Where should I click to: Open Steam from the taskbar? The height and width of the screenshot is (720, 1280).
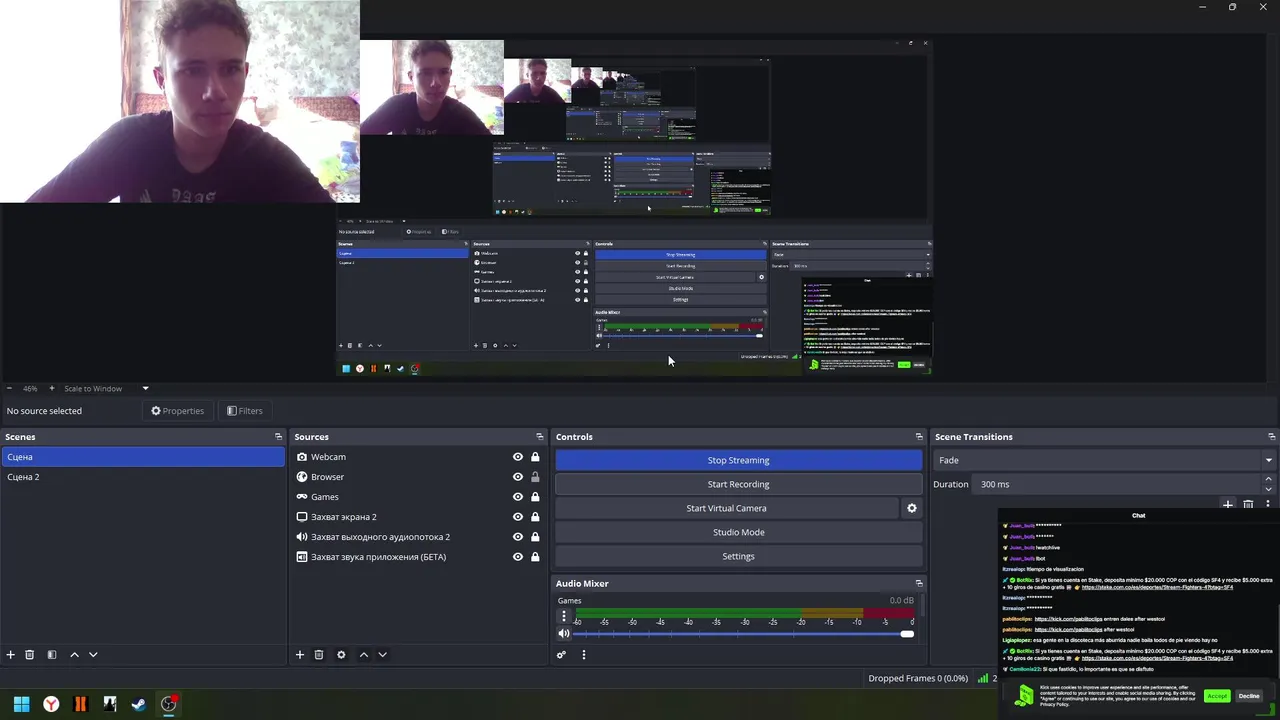pos(139,704)
